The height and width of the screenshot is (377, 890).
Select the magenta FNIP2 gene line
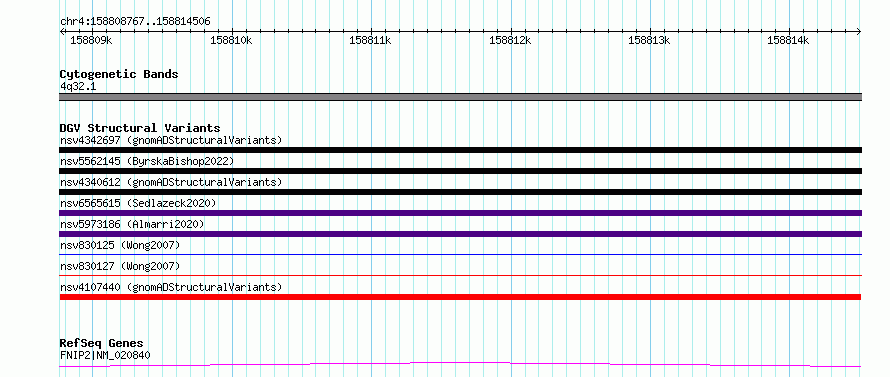(x=460, y=364)
